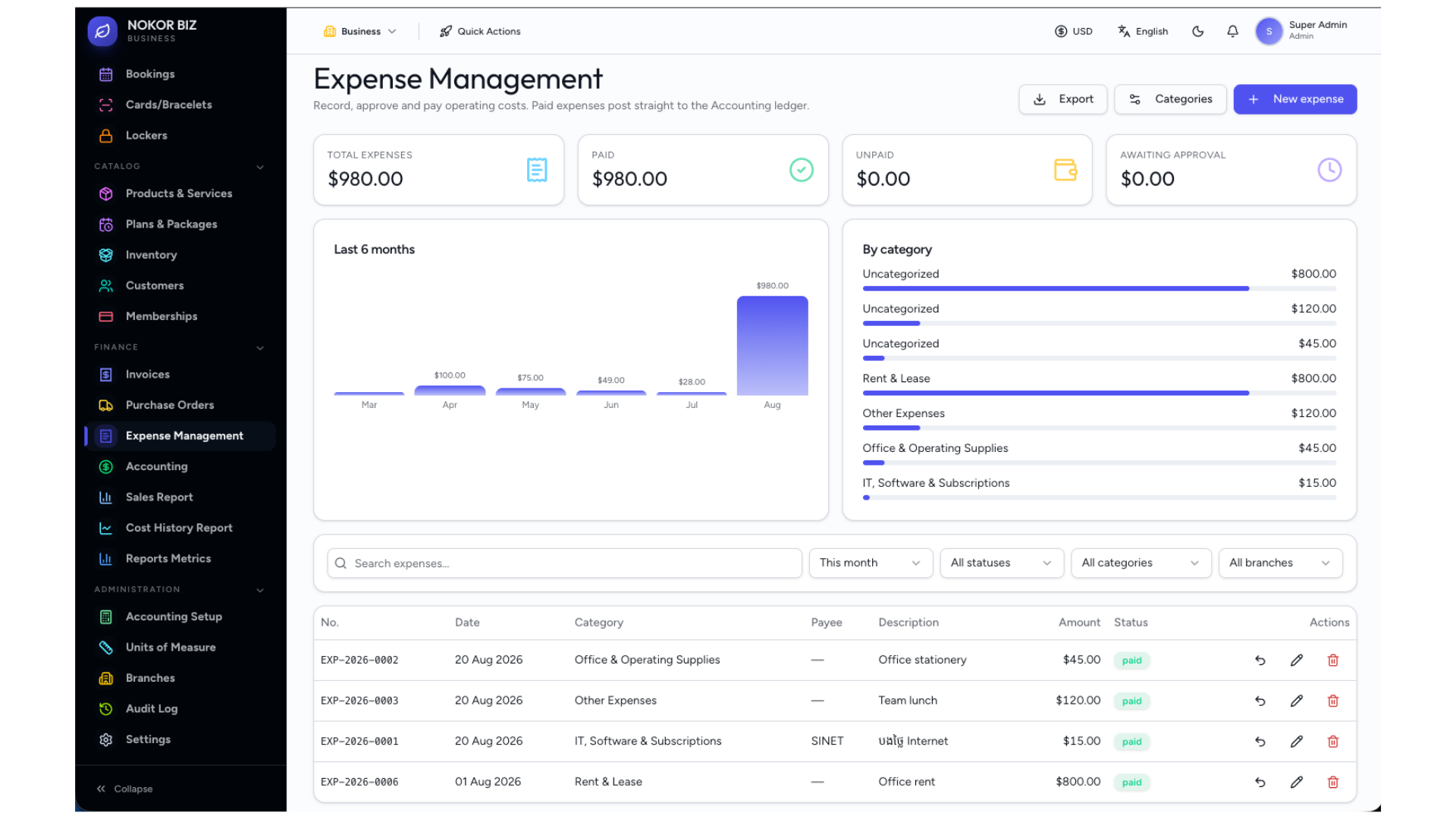Viewport: 1456px width, 819px height.
Task: Collapse the Catalog sidebar section
Action: (260, 167)
